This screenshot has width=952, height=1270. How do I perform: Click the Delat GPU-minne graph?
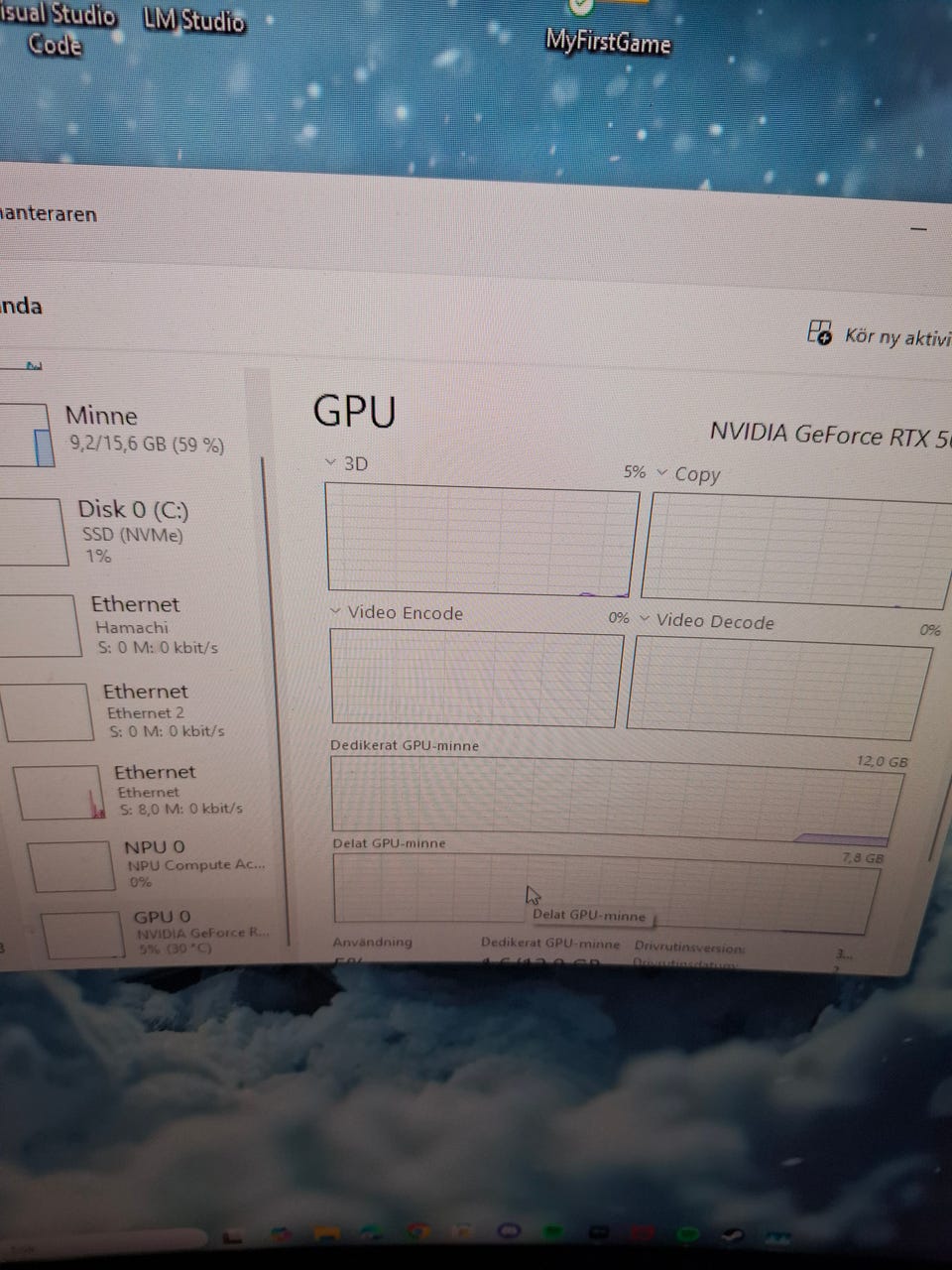click(605, 893)
